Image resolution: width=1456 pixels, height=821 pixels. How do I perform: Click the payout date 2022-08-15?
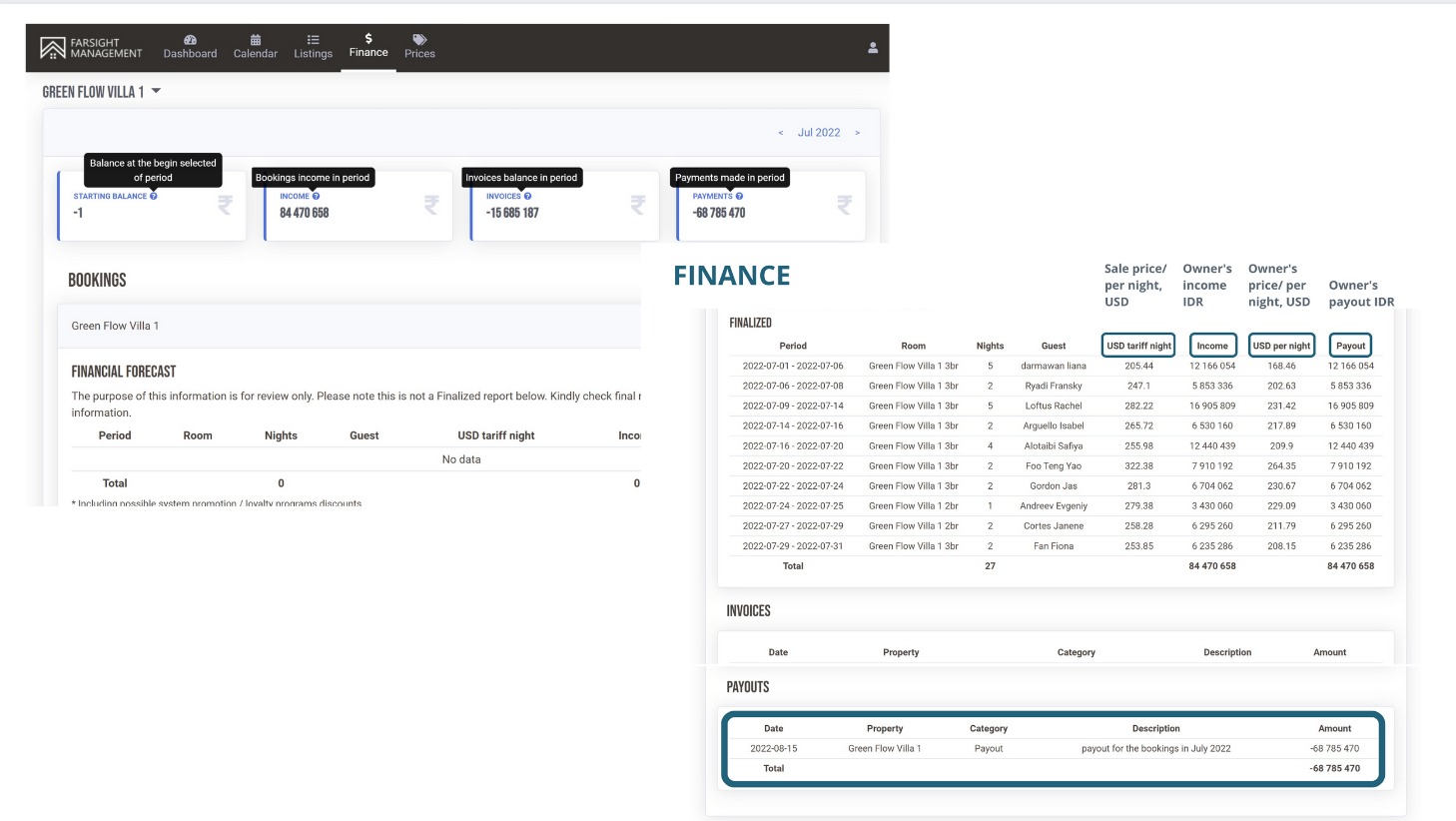coord(774,748)
